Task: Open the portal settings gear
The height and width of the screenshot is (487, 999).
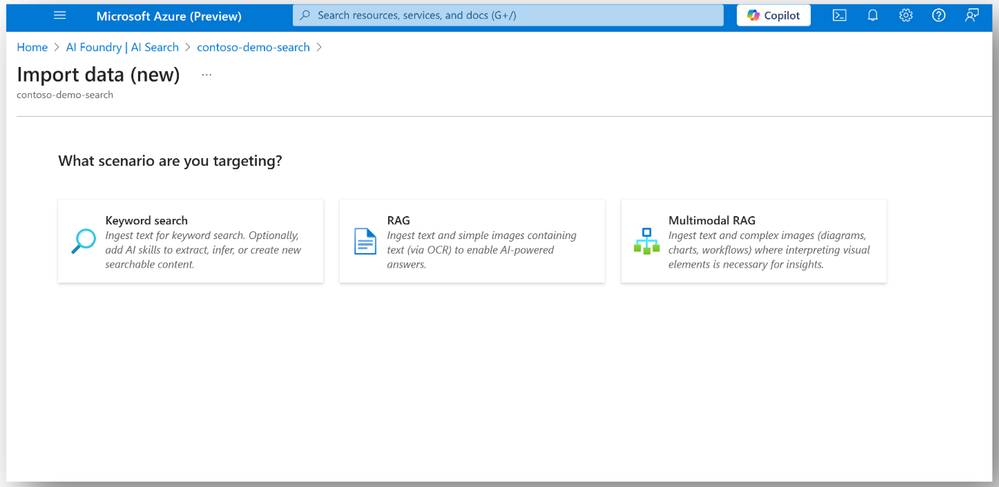Action: (x=905, y=16)
